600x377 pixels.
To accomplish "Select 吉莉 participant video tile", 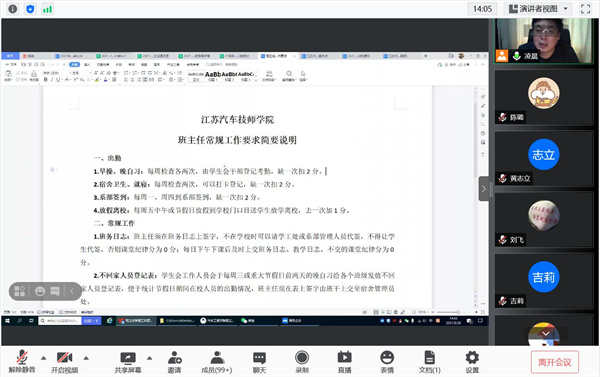I will click(544, 281).
